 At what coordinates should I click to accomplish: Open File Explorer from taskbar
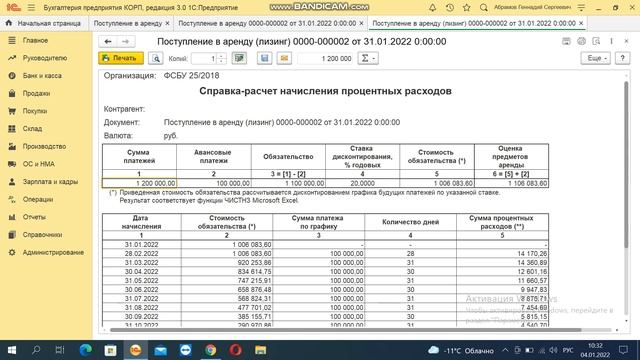coord(260,350)
